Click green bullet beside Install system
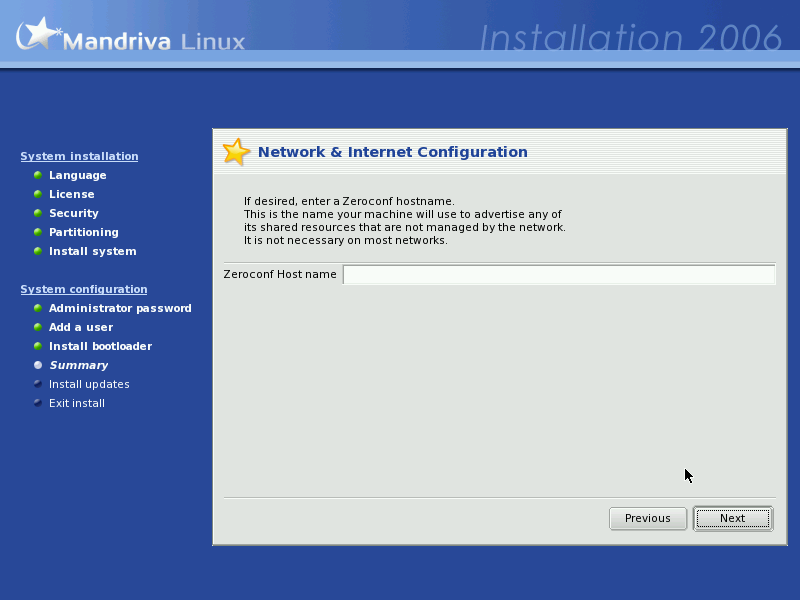The image size is (800, 600). coord(38,251)
